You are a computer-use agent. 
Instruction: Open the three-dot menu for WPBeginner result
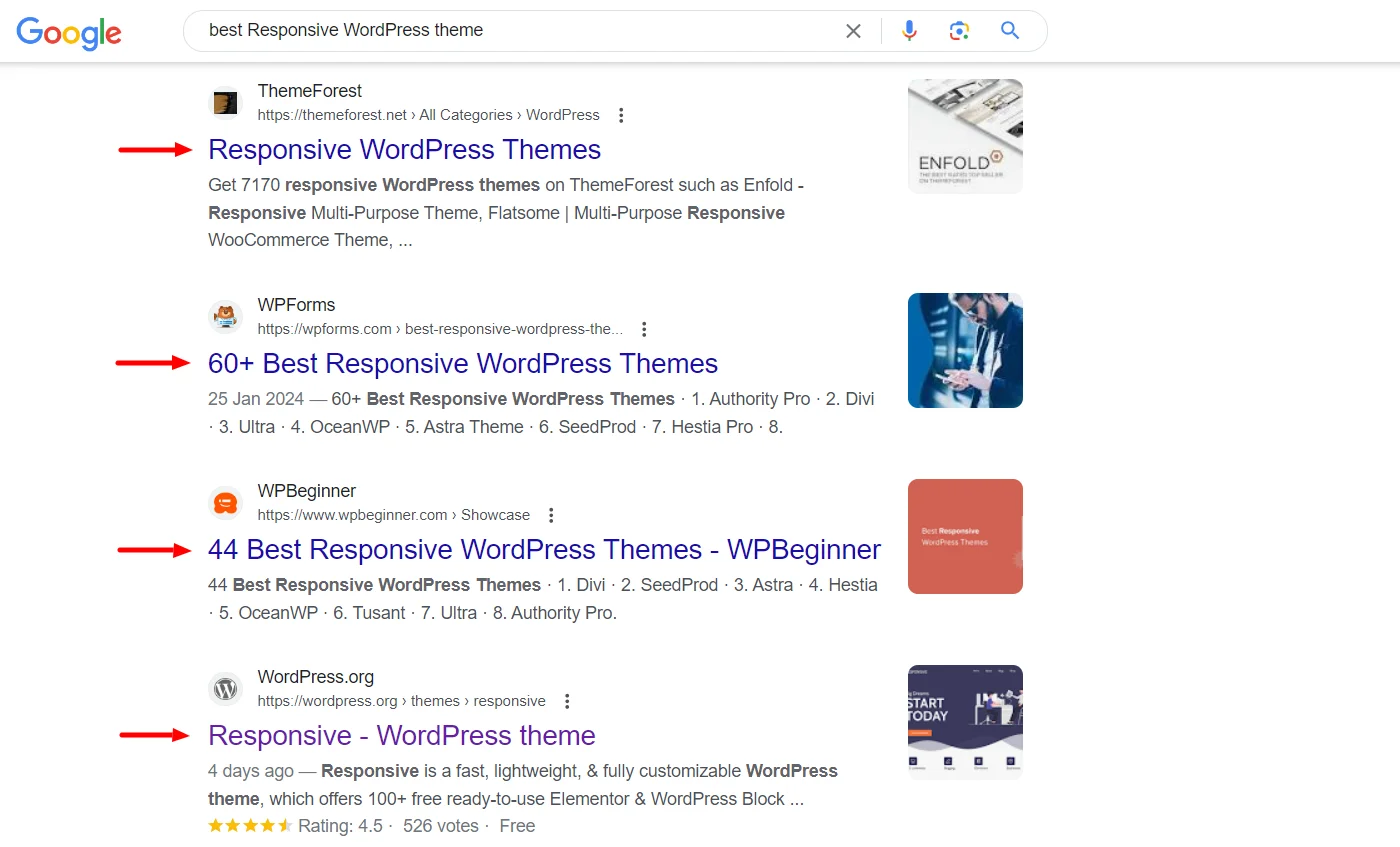[551, 515]
